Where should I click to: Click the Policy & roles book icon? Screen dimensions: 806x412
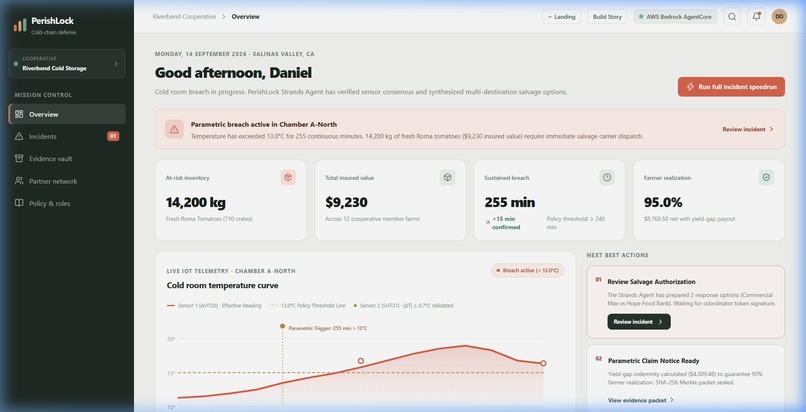click(x=19, y=203)
